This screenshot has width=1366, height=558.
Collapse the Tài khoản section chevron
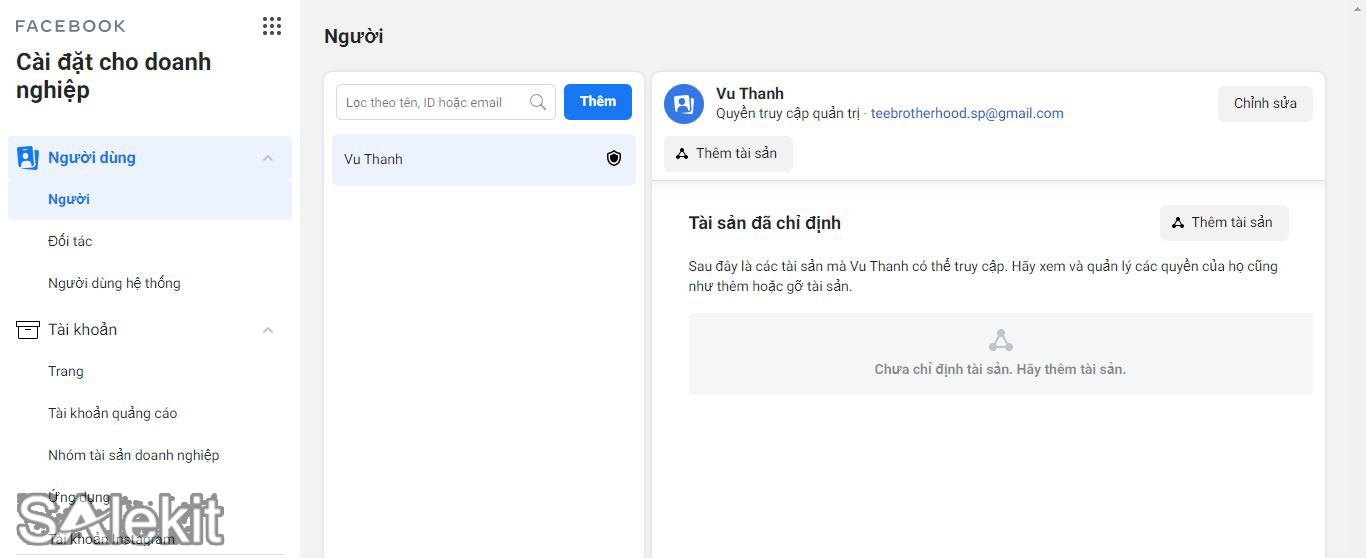coord(268,330)
